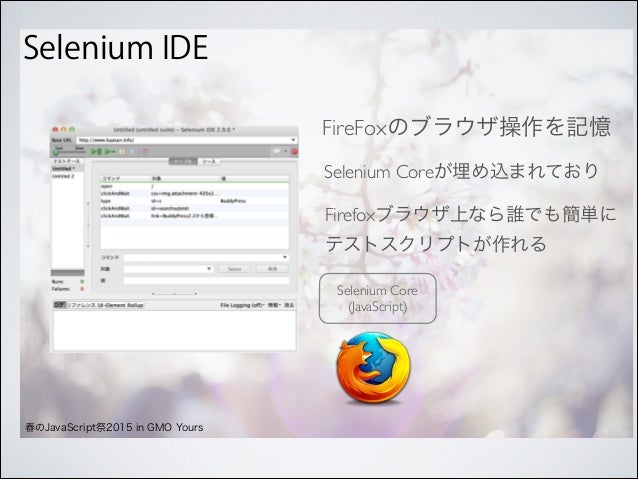638x479 pixels.
Task: Open the UI-Element tab
Action: pyautogui.click(x=111, y=305)
